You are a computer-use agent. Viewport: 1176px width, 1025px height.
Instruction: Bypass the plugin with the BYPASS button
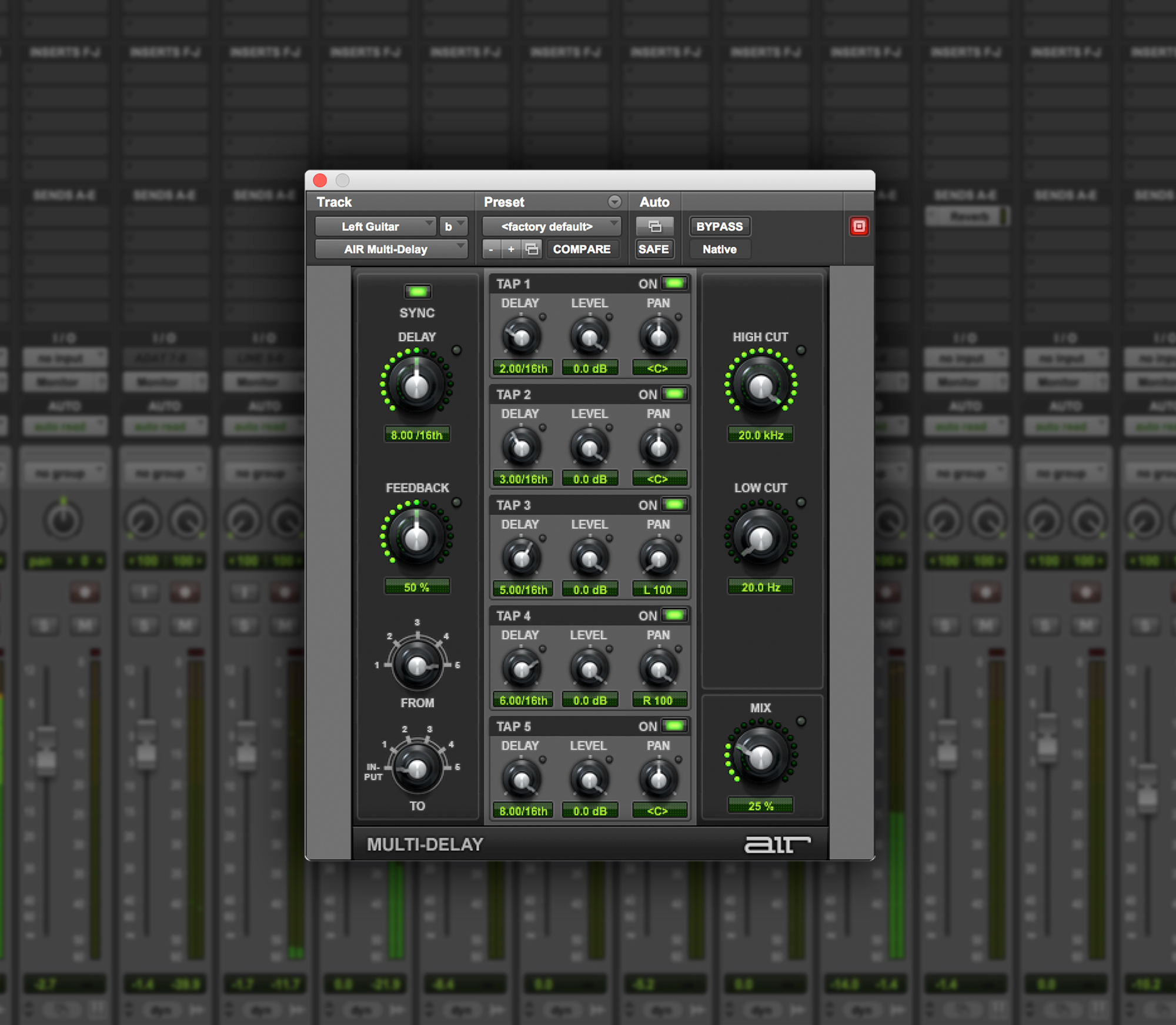pyautogui.click(x=719, y=226)
